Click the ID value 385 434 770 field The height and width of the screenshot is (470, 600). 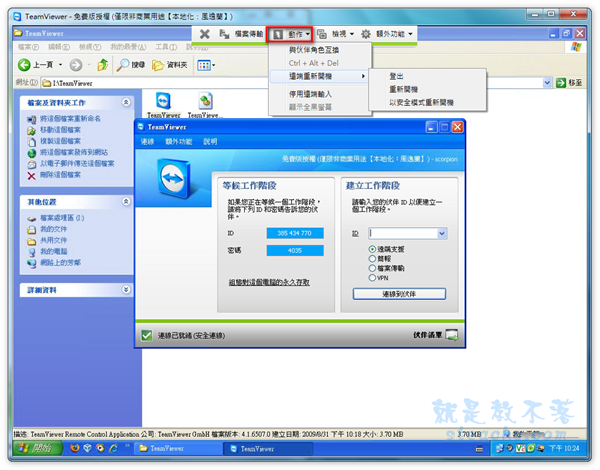(295, 233)
